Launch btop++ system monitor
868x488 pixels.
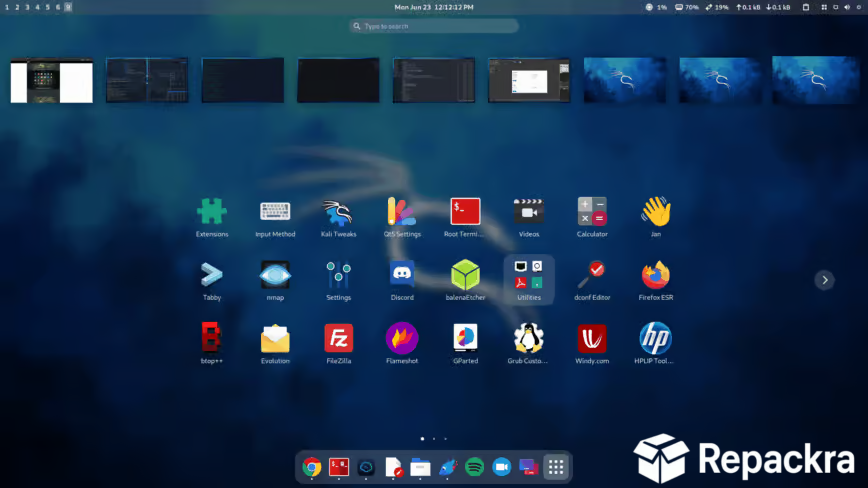(212, 344)
